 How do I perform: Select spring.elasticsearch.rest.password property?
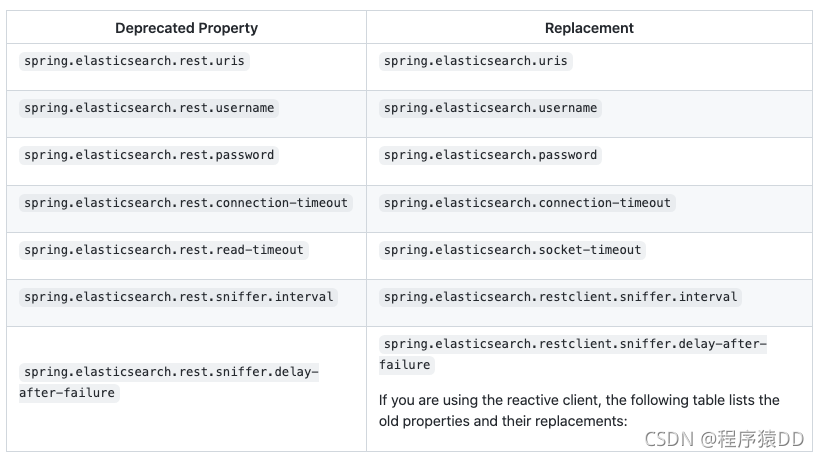point(149,155)
